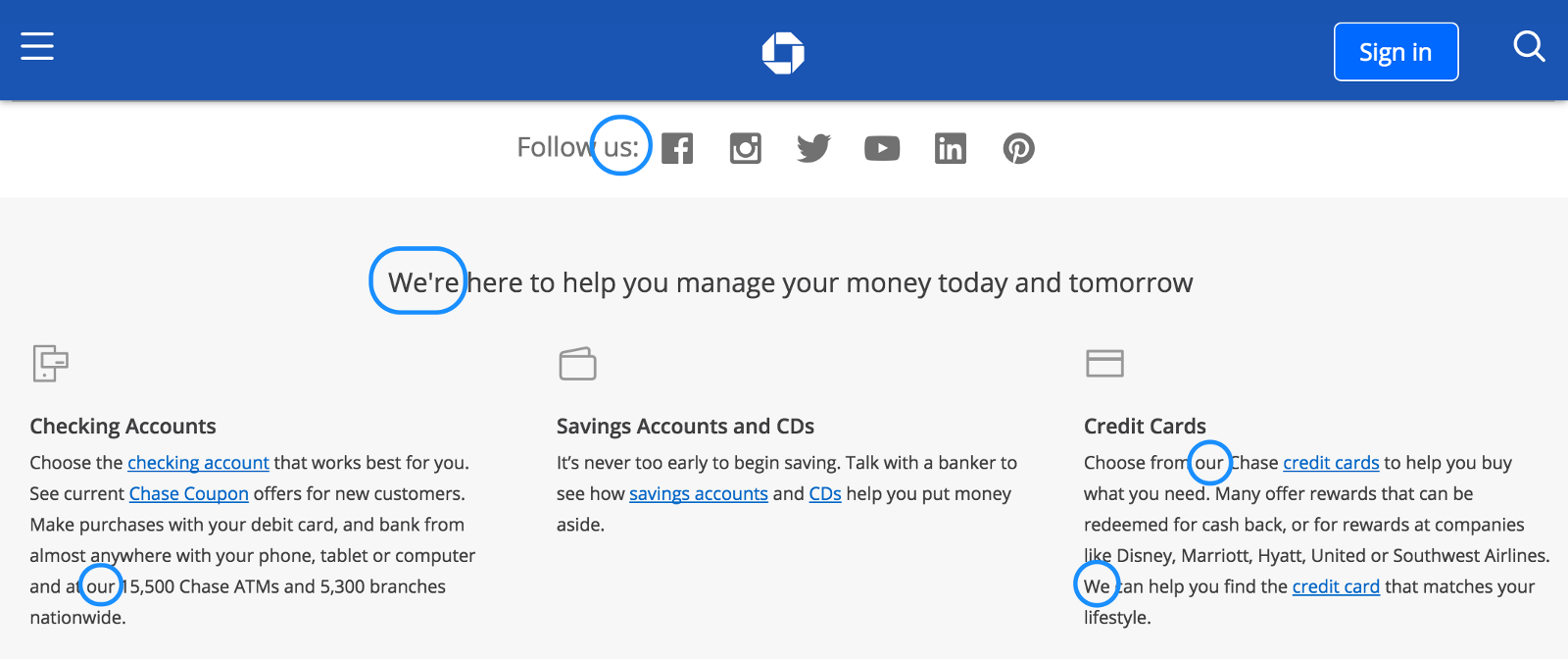The image size is (1568, 659).
Task: Click the Sign in button
Action: pyautogui.click(x=1396, y=52)
